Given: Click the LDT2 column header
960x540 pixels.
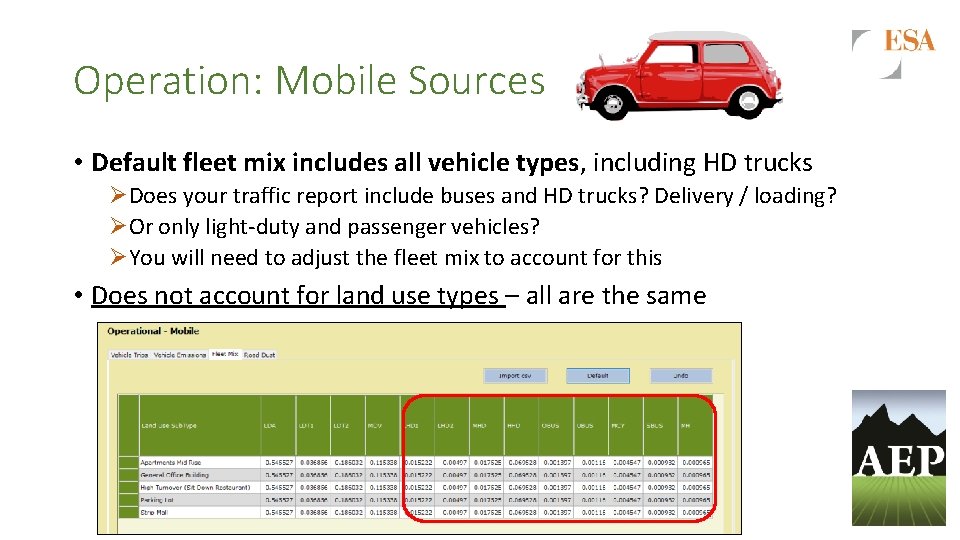Looking at the screenshot, I should 348,426.
